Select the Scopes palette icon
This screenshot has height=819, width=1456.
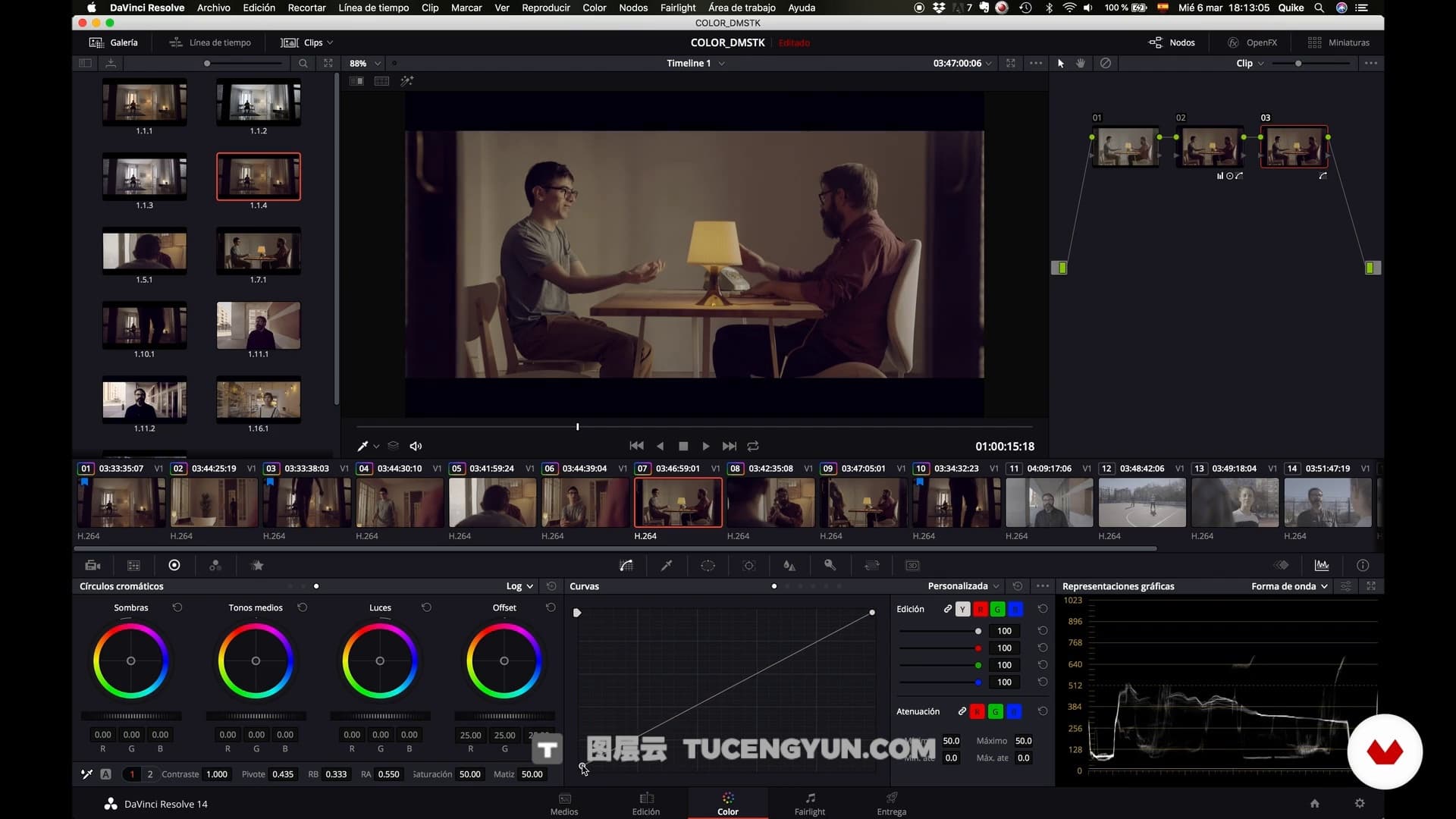pyautogui.click(x=1322, y=565)
